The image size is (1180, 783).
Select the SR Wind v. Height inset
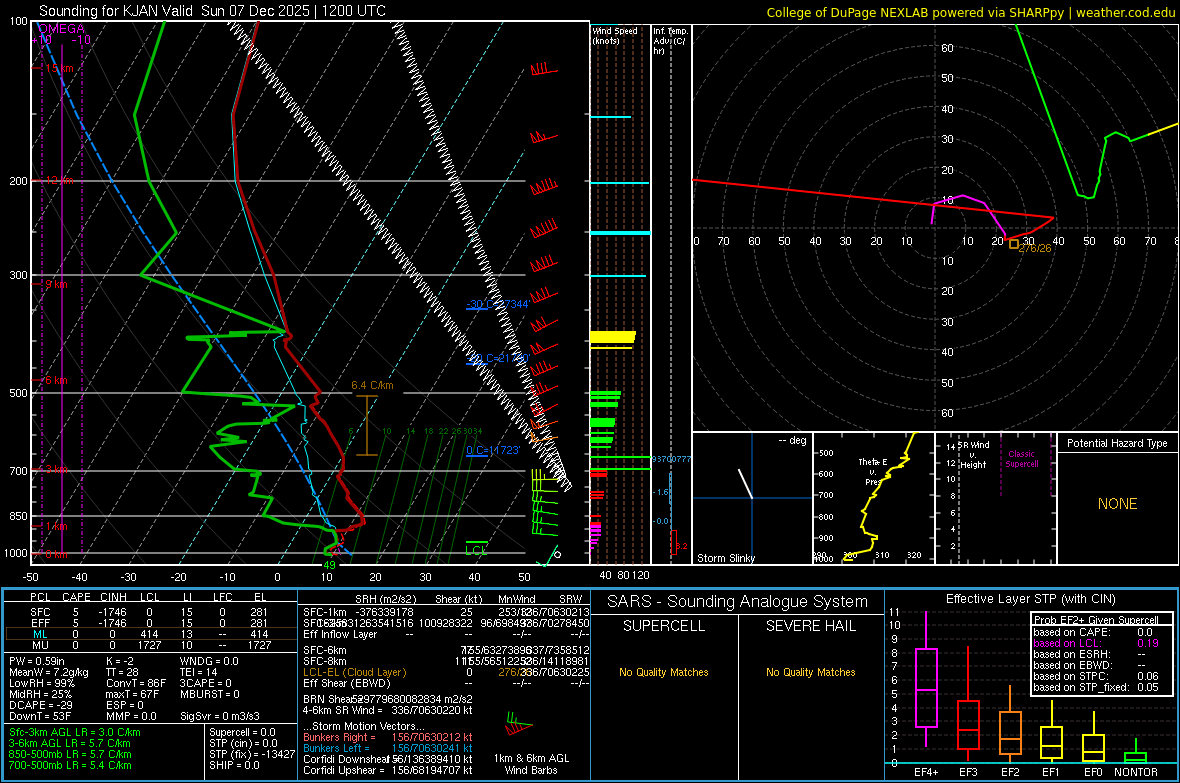click(x=996, y=498)
